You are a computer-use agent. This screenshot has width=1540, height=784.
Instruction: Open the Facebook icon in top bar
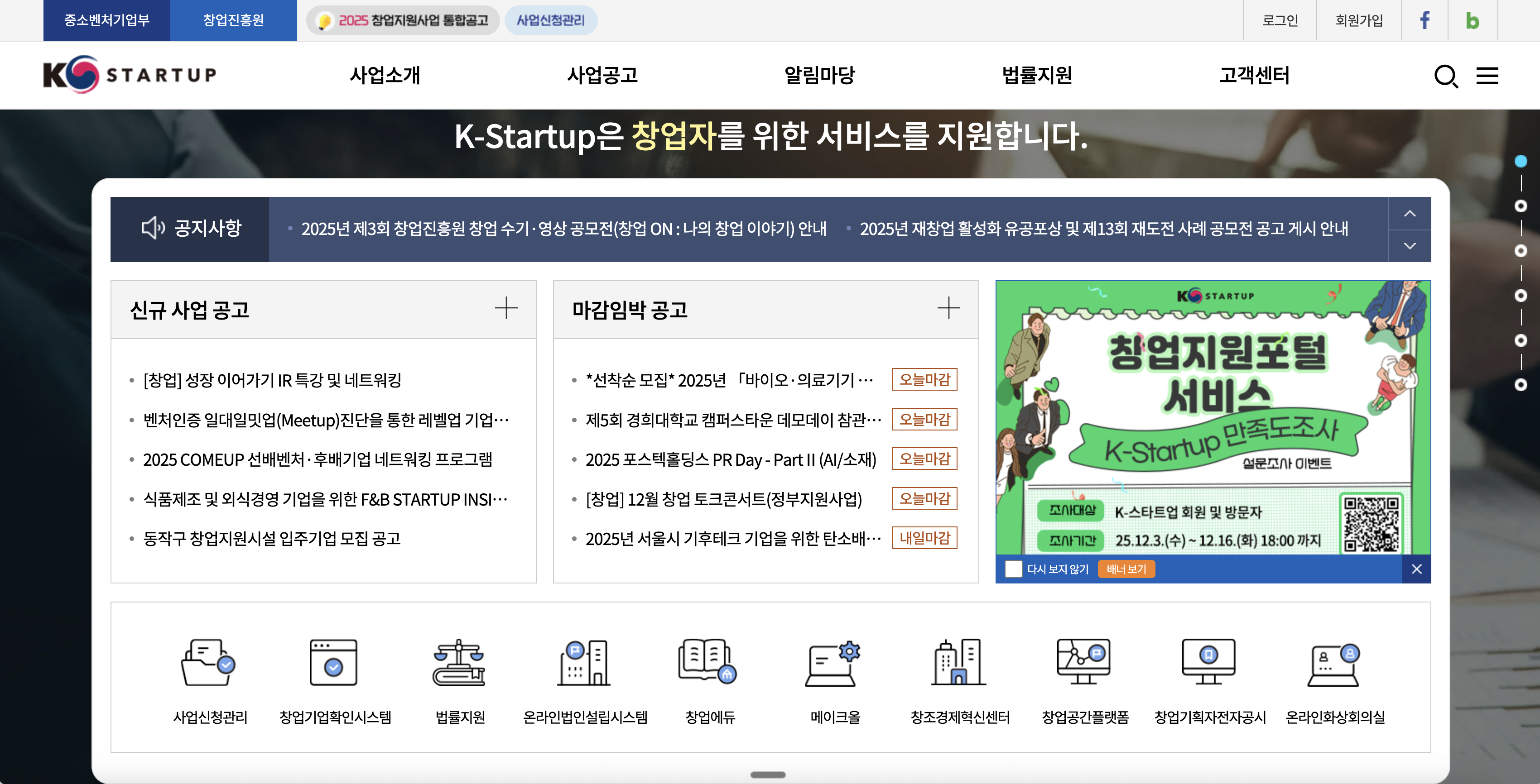coord(1424,20)
